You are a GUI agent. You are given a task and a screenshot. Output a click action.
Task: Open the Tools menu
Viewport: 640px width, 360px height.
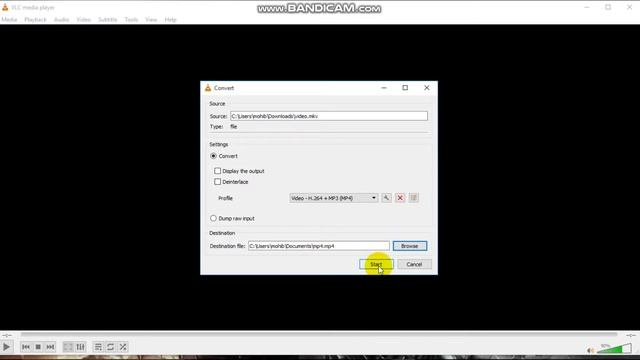pos(131,20)
